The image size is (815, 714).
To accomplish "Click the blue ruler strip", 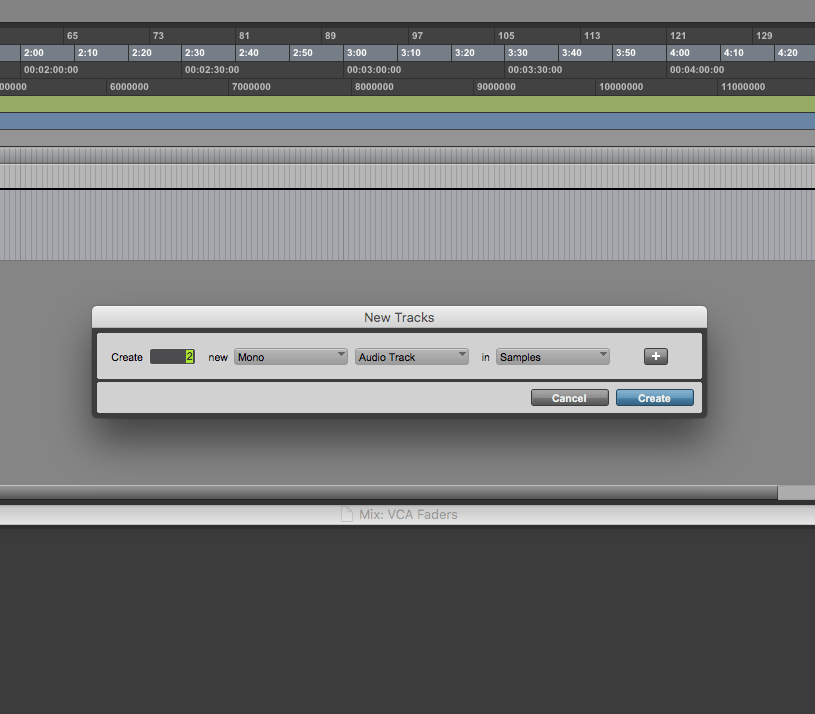I will (x=408, y=121).
